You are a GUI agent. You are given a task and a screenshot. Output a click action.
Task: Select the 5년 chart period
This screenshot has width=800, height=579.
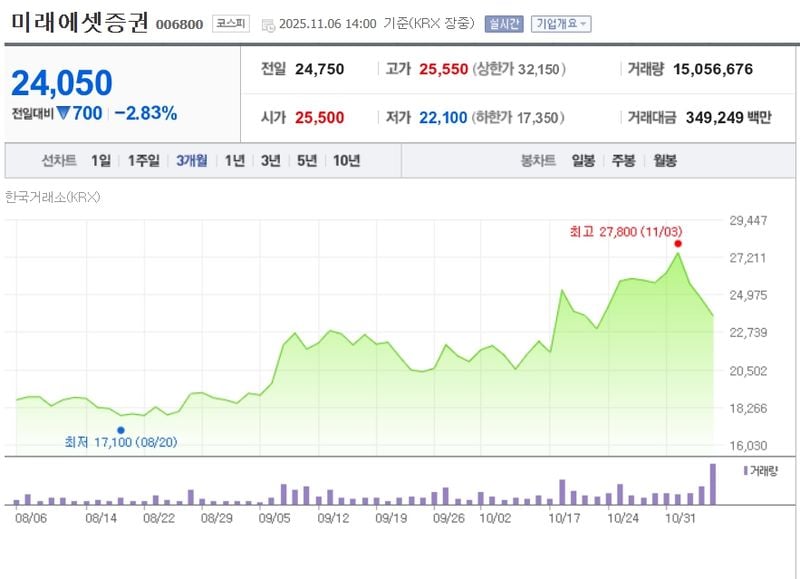point(307,161)
